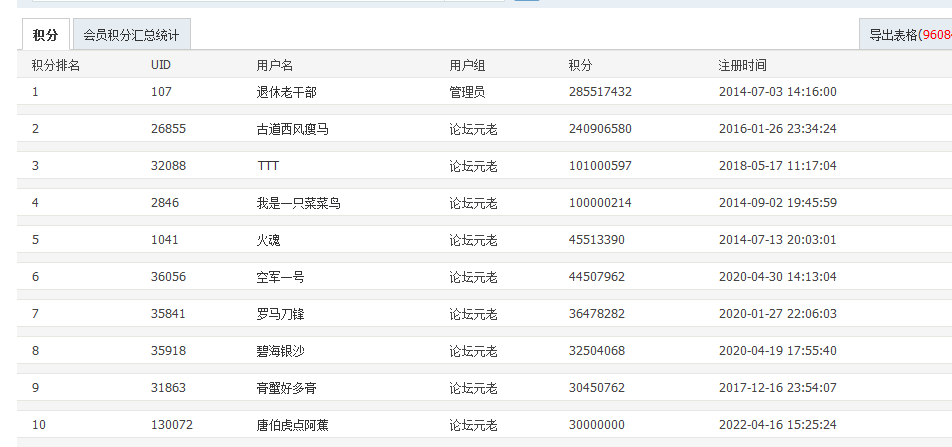Click 论坛元老 in the 火魂 row
Viewport: 952px width, 447px height.
point(473,240)
